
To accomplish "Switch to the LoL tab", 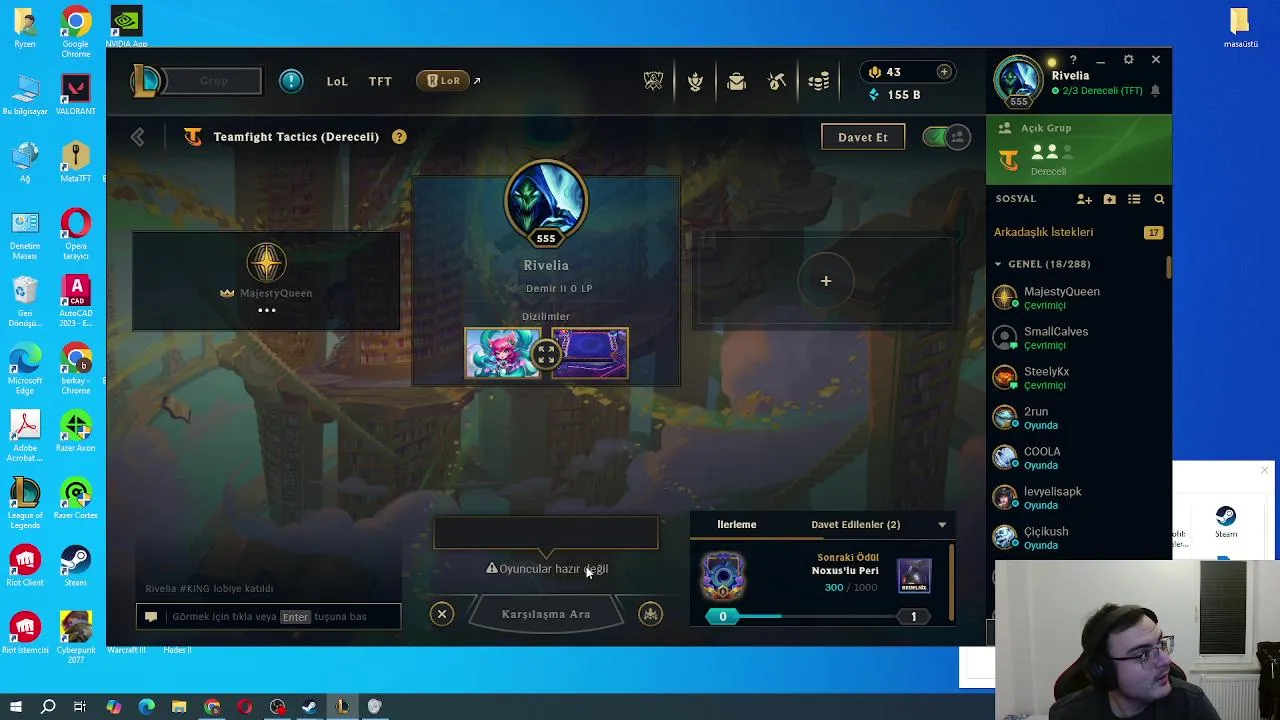I will [x=337, y=81].
